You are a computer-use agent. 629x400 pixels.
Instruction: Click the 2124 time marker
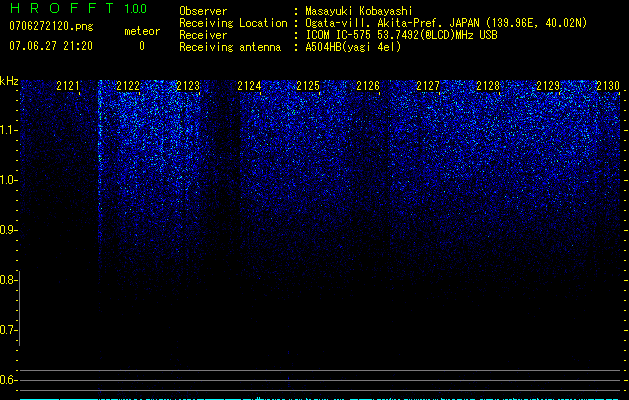point(249,86)
